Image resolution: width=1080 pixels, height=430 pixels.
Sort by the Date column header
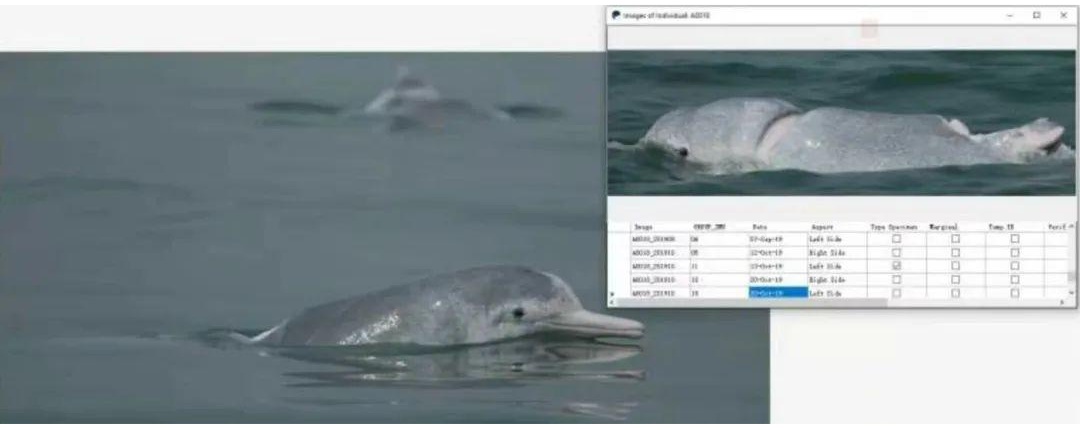pos(760,227)
